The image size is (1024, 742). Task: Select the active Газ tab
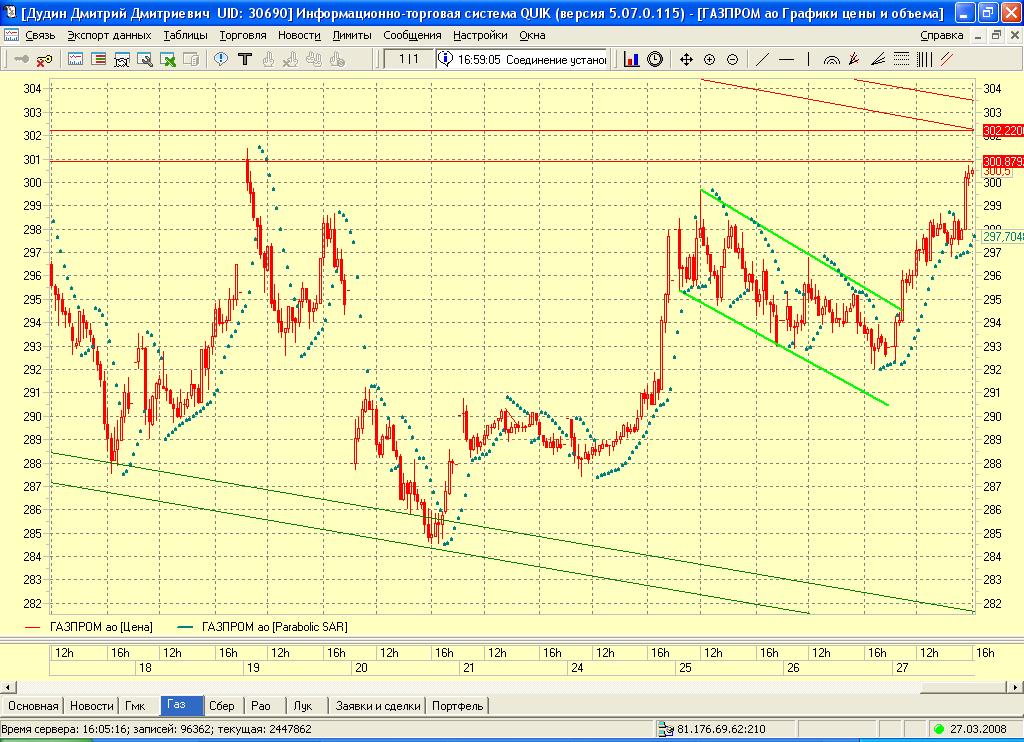coord(181,705)
